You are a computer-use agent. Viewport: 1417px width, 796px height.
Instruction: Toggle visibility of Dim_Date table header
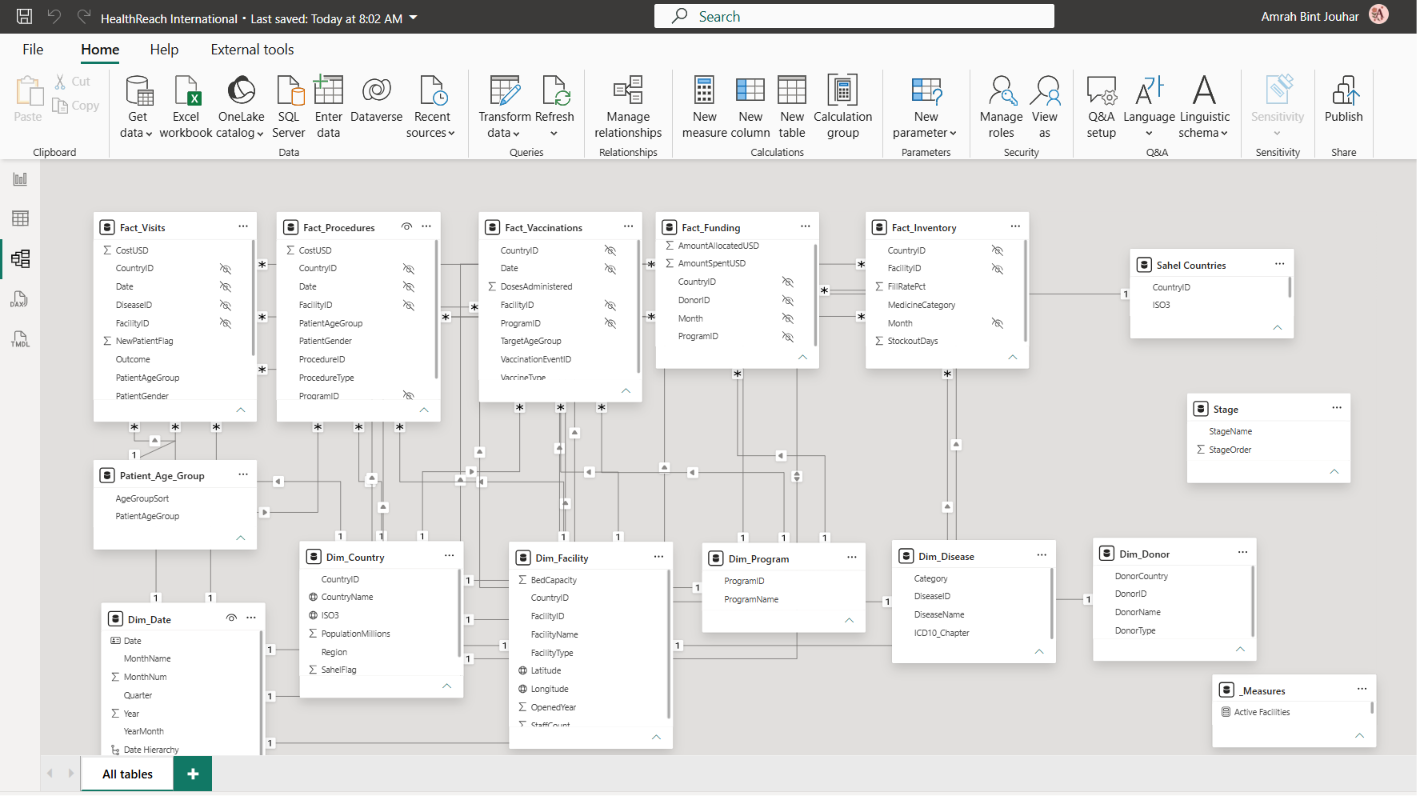click(231, 619)
